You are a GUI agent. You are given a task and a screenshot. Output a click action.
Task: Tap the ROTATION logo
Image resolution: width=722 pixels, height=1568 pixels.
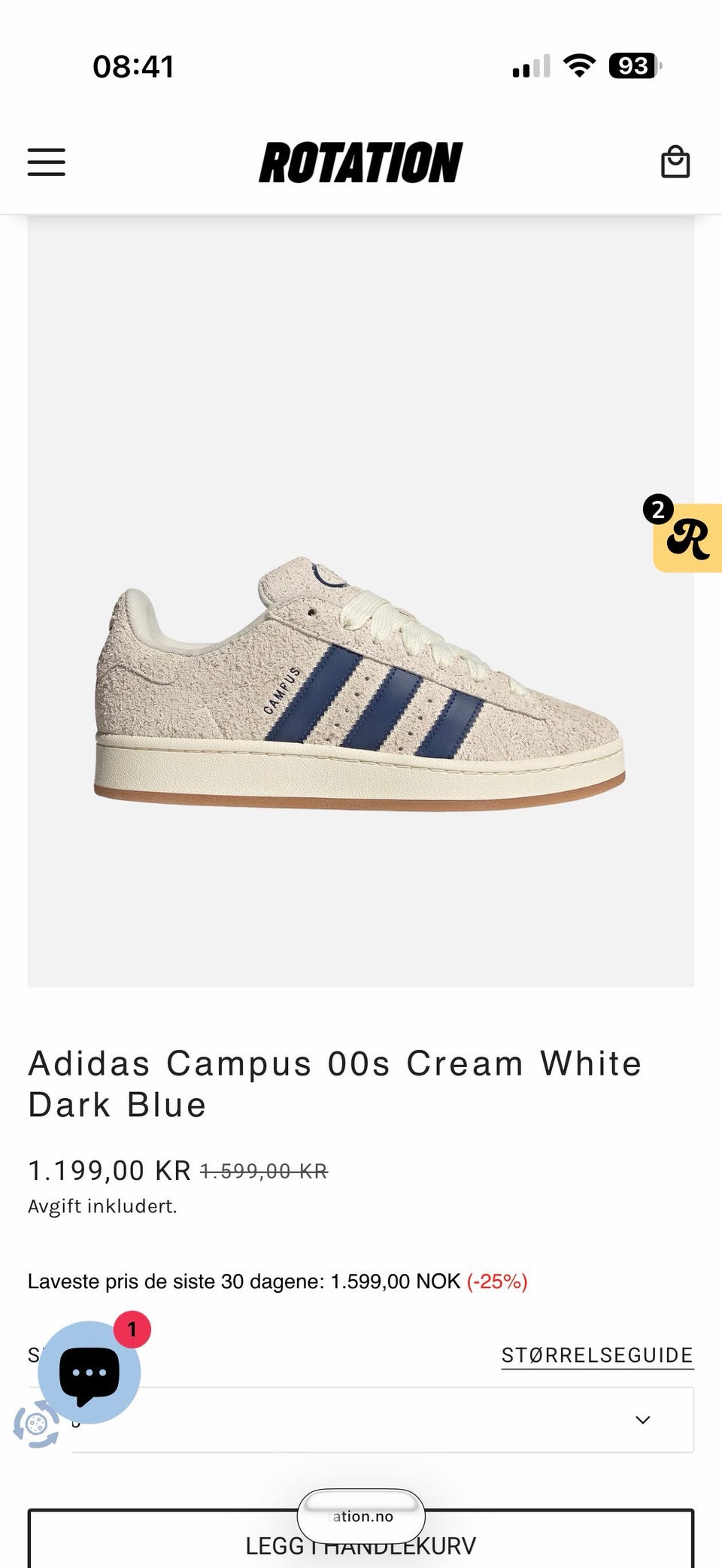point(361,162)
